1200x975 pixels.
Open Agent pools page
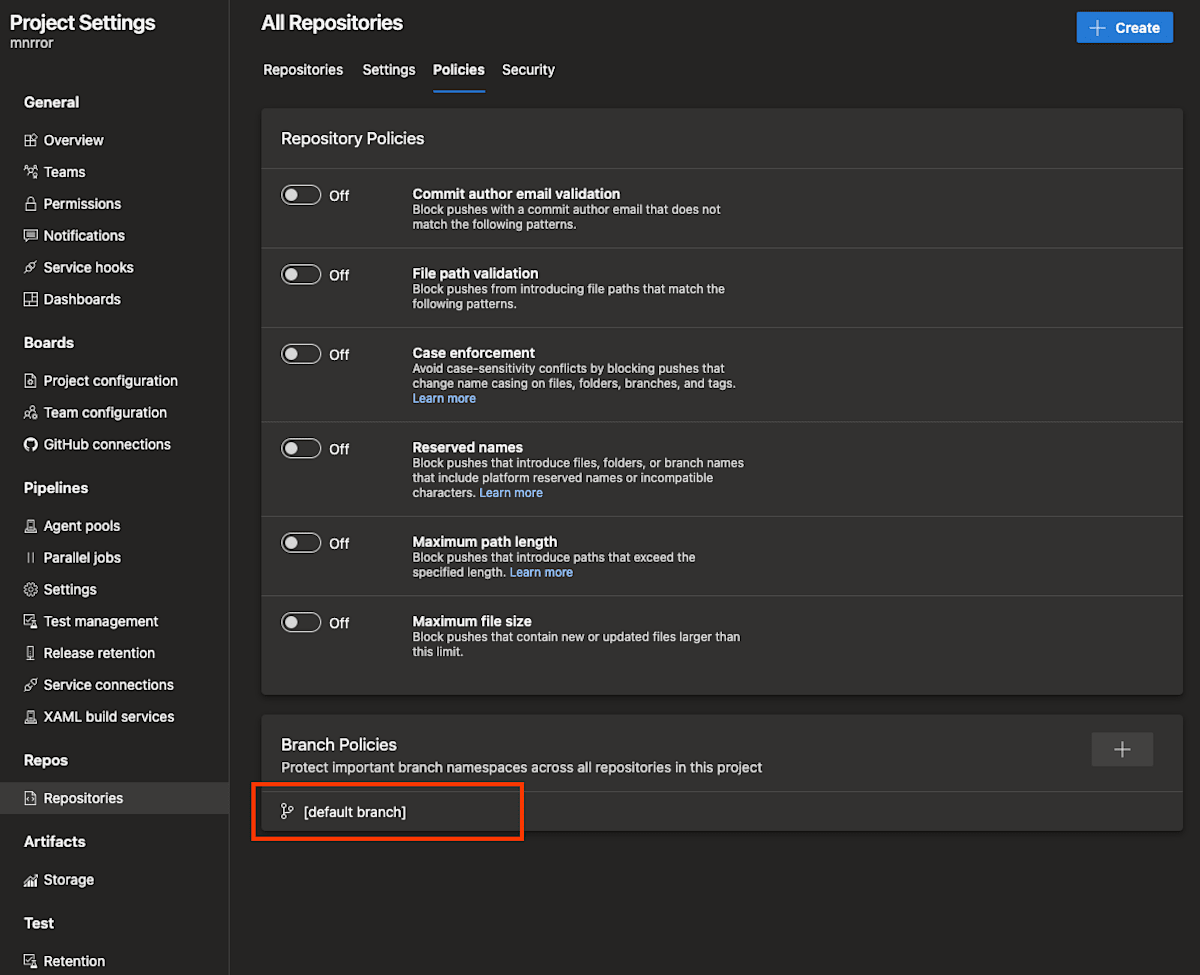pos(82,526)
